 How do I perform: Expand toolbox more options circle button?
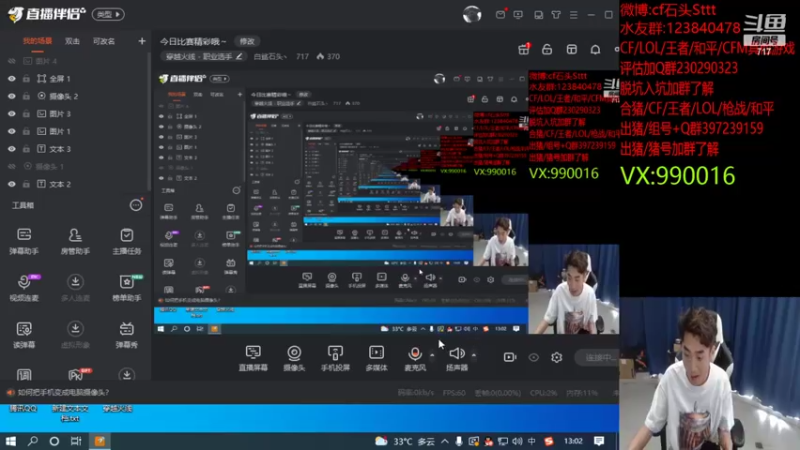[x=136, y=205]
